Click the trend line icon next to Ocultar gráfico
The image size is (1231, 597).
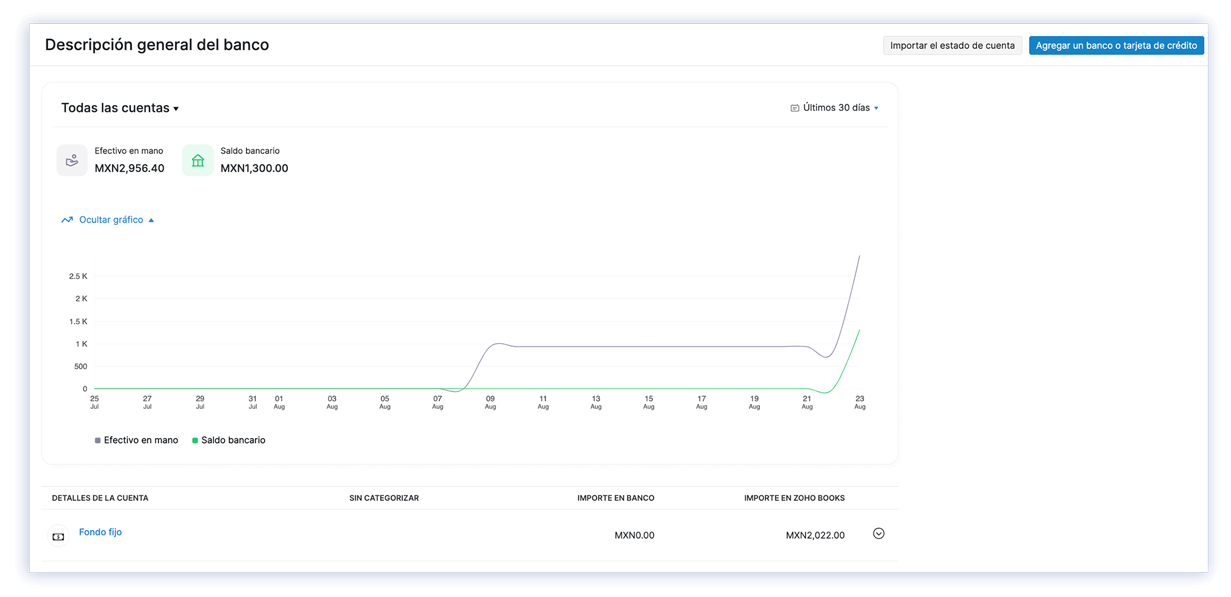[67, 220]
